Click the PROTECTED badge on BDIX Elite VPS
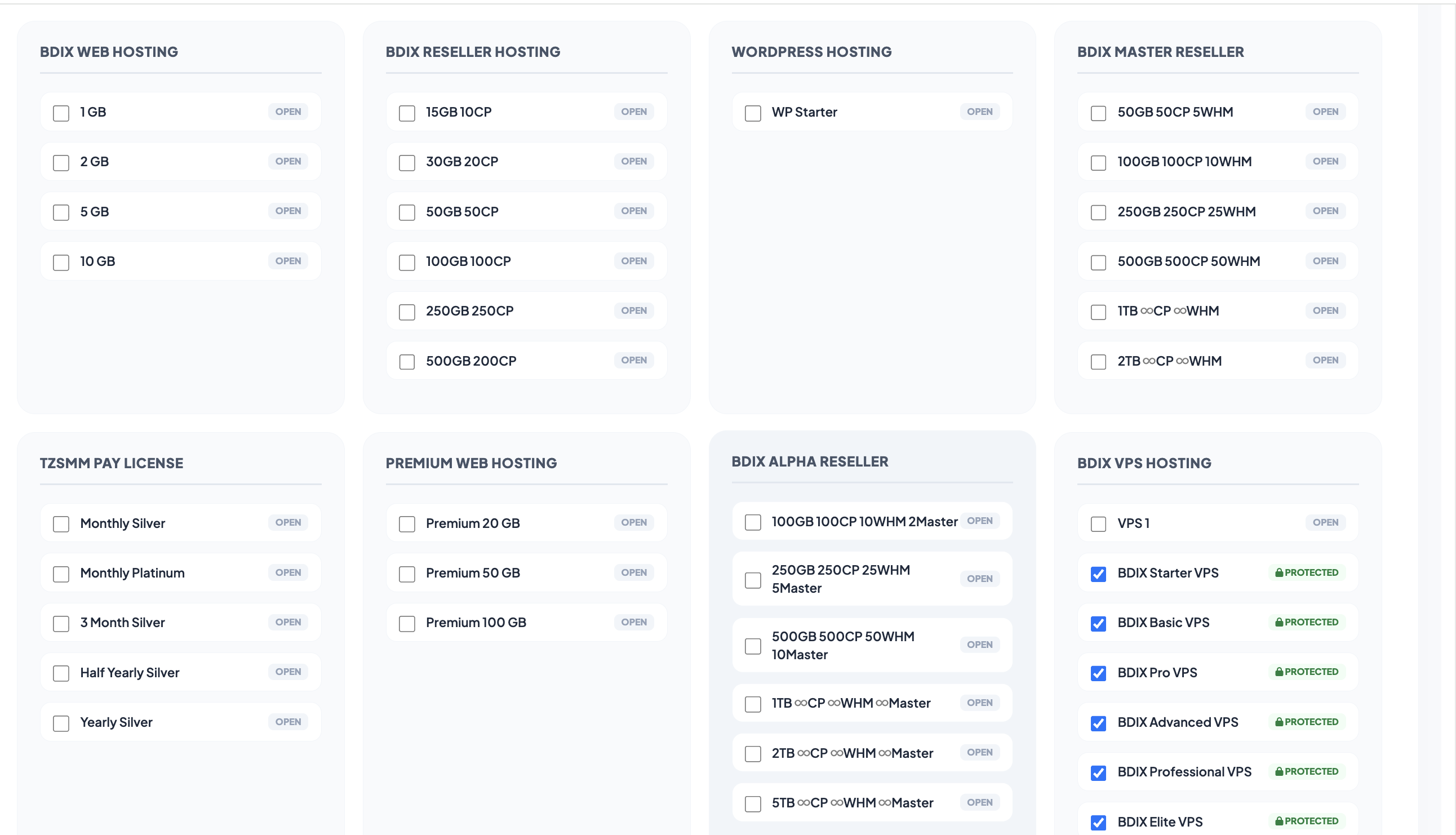This screenshot has height=835, width=1456. 1306,821
